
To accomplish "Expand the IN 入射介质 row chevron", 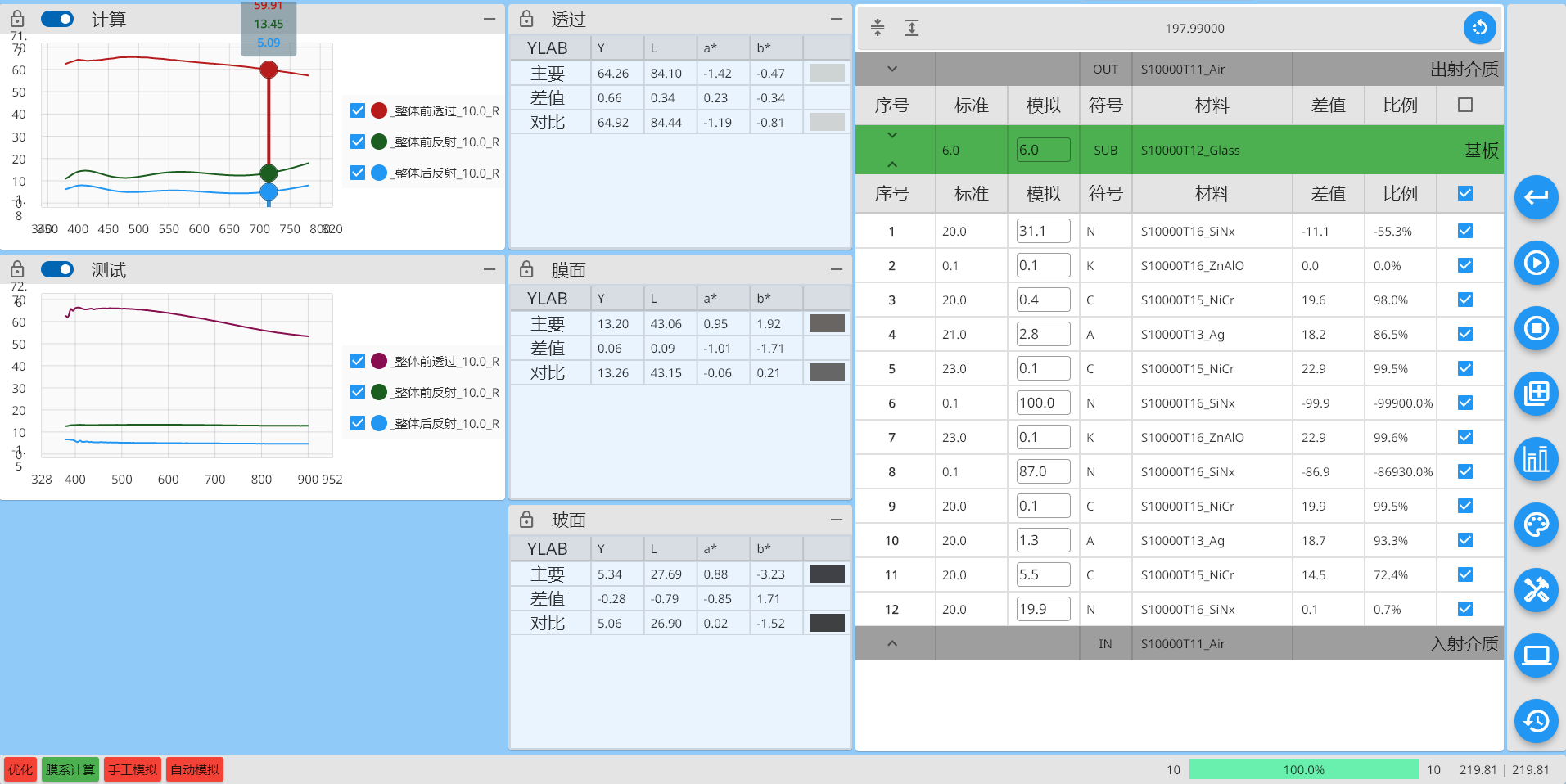I will (x=893, y=643).
